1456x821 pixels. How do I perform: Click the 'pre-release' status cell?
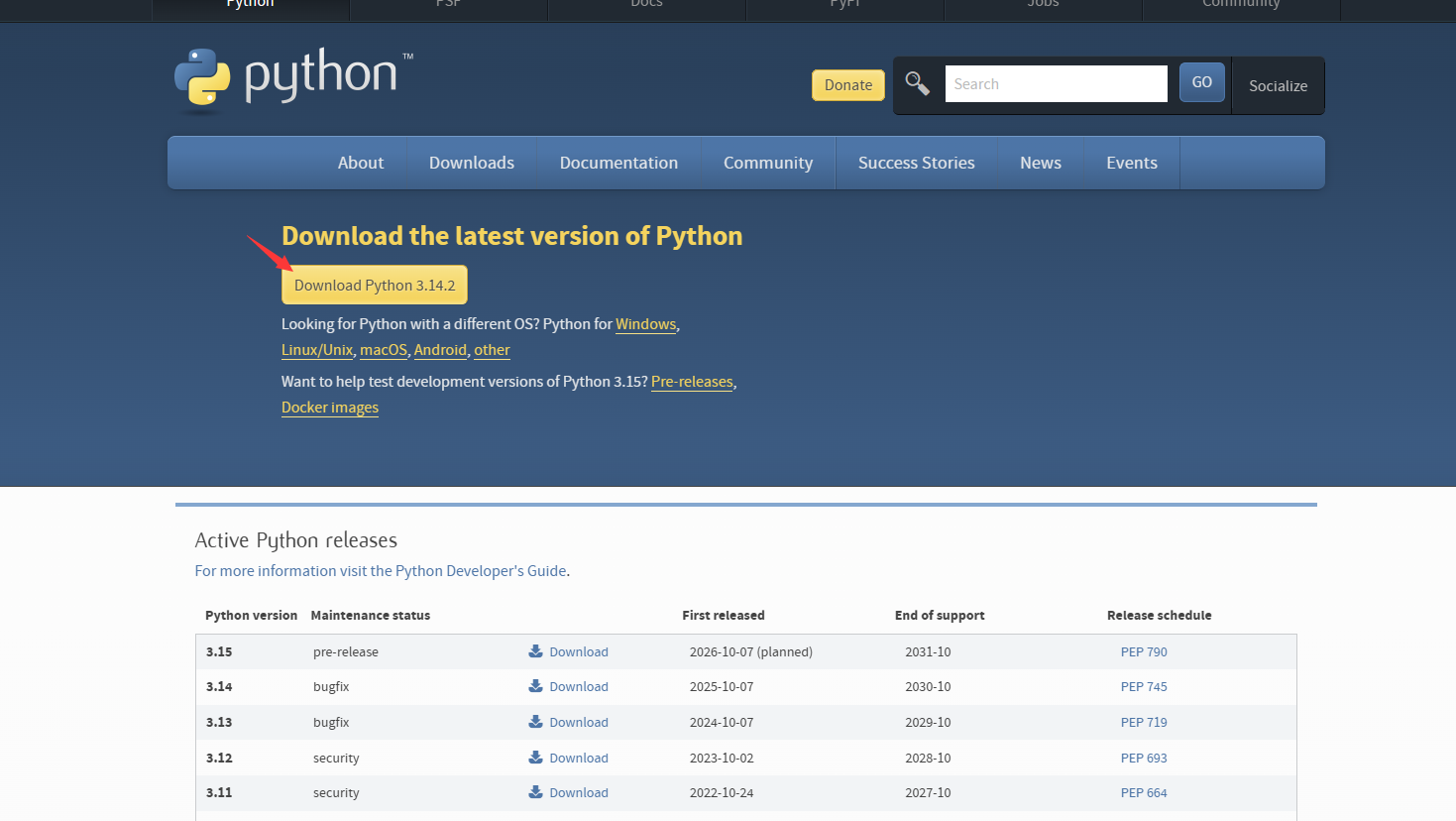click(x=346, y=651)
